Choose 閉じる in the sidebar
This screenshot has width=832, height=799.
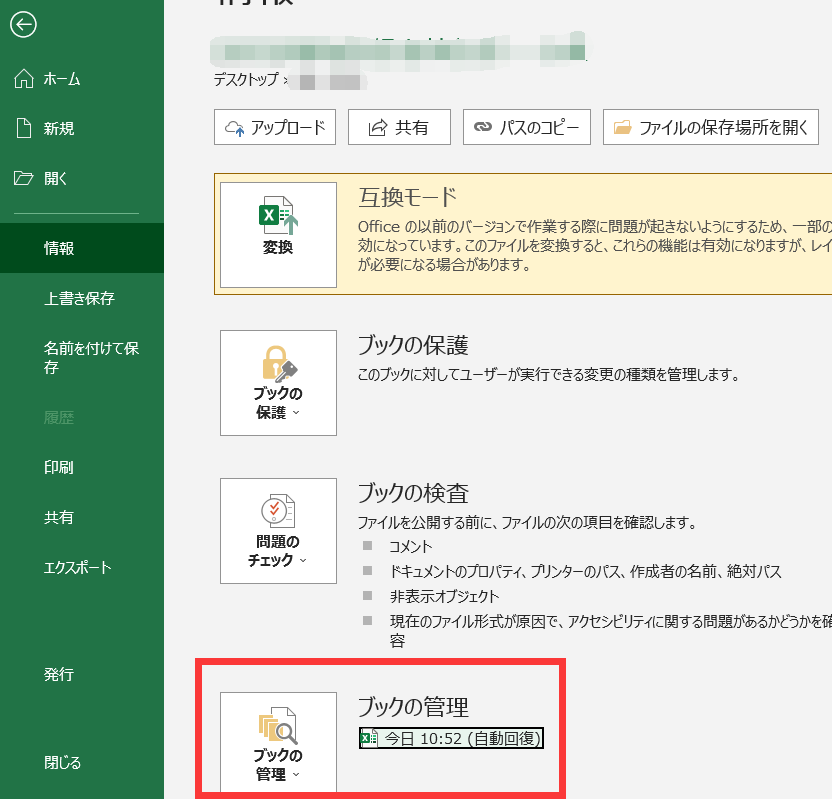coord(62,762)
